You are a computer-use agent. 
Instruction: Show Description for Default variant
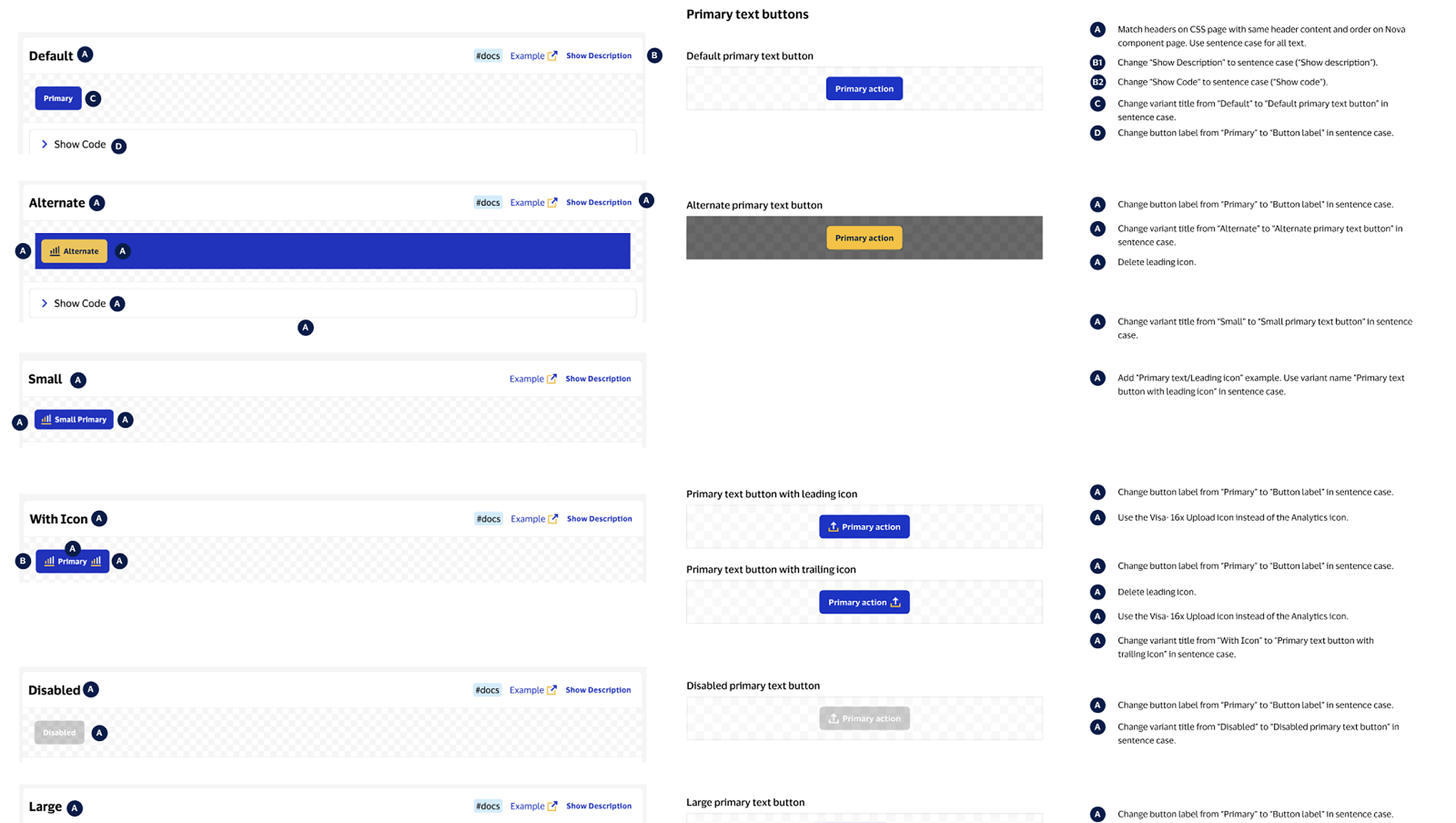pos(599,56)
